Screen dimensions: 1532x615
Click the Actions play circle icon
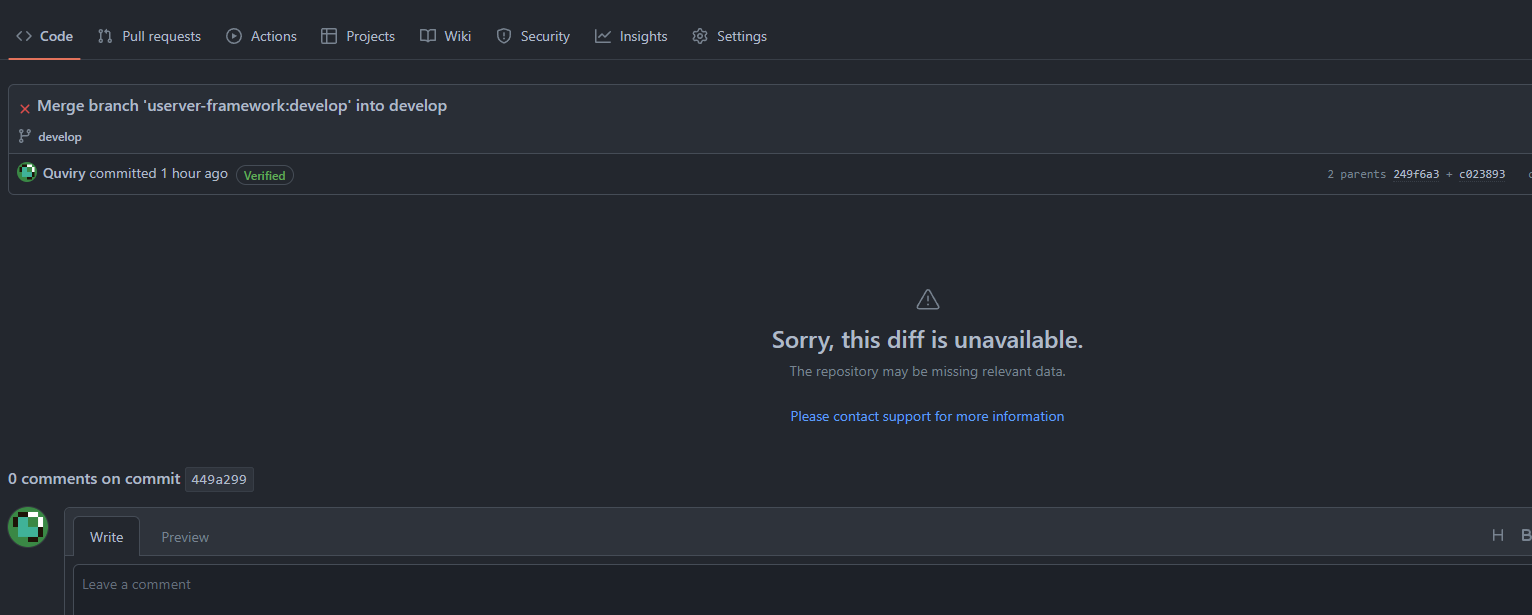pyautogui.click(x=233, y=35)
